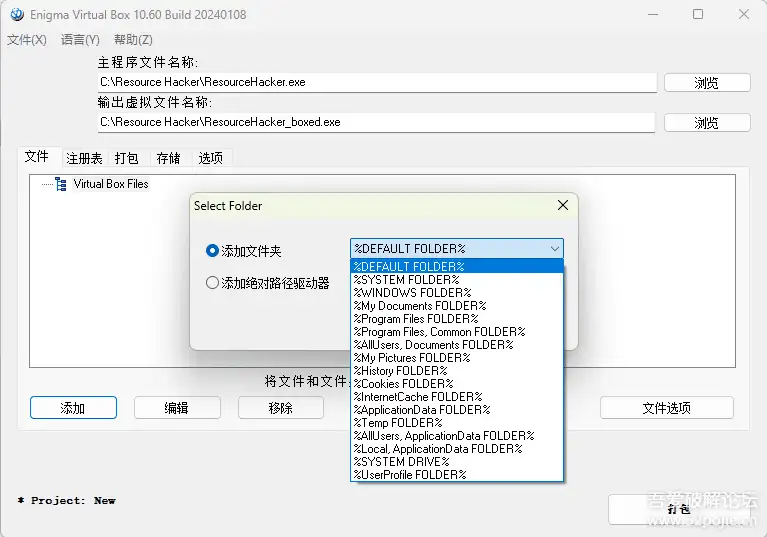
Task: Click 浏览 next to main program file
Action: tap(707, 83)
